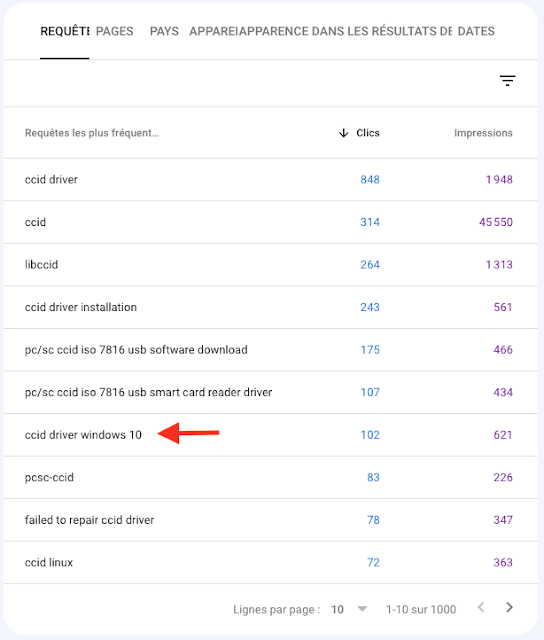The image size is (544, 640).
Task: Click the 'ccid driver windows 10' query row
Action: click(271, 435)
